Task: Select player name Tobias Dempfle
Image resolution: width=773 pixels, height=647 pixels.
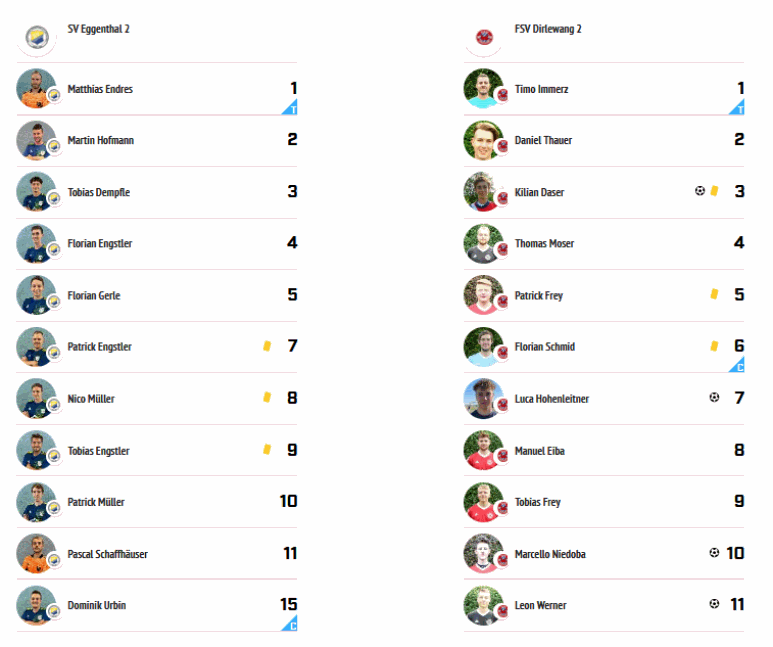Action: pos(99,192)
